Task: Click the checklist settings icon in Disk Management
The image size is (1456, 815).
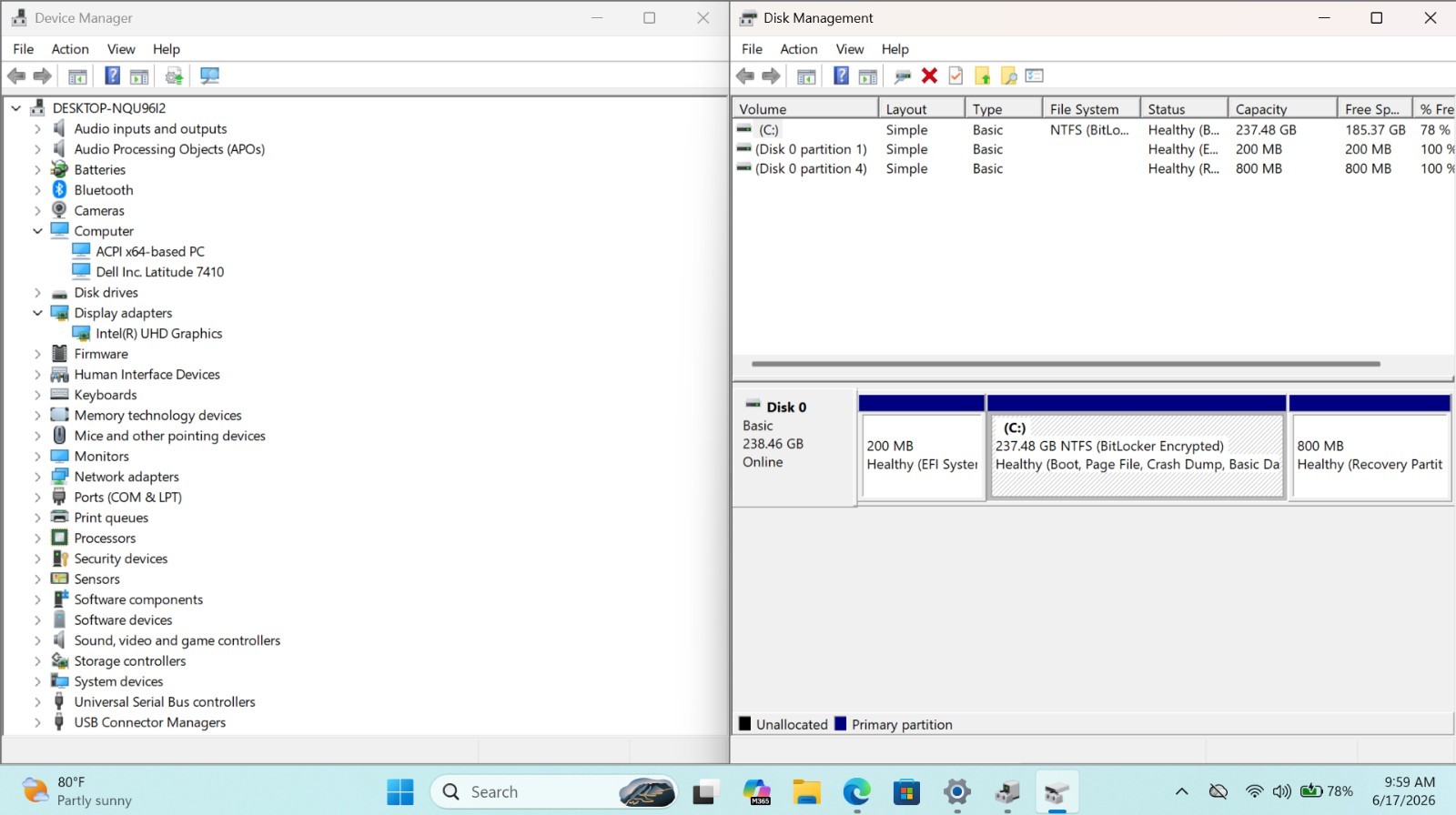Action: [1035, 76]
